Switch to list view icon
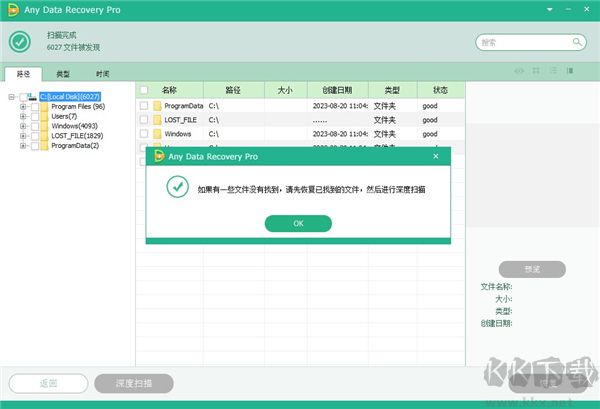The width and height of the screenshot is (600, 409). tap(553, 71)
